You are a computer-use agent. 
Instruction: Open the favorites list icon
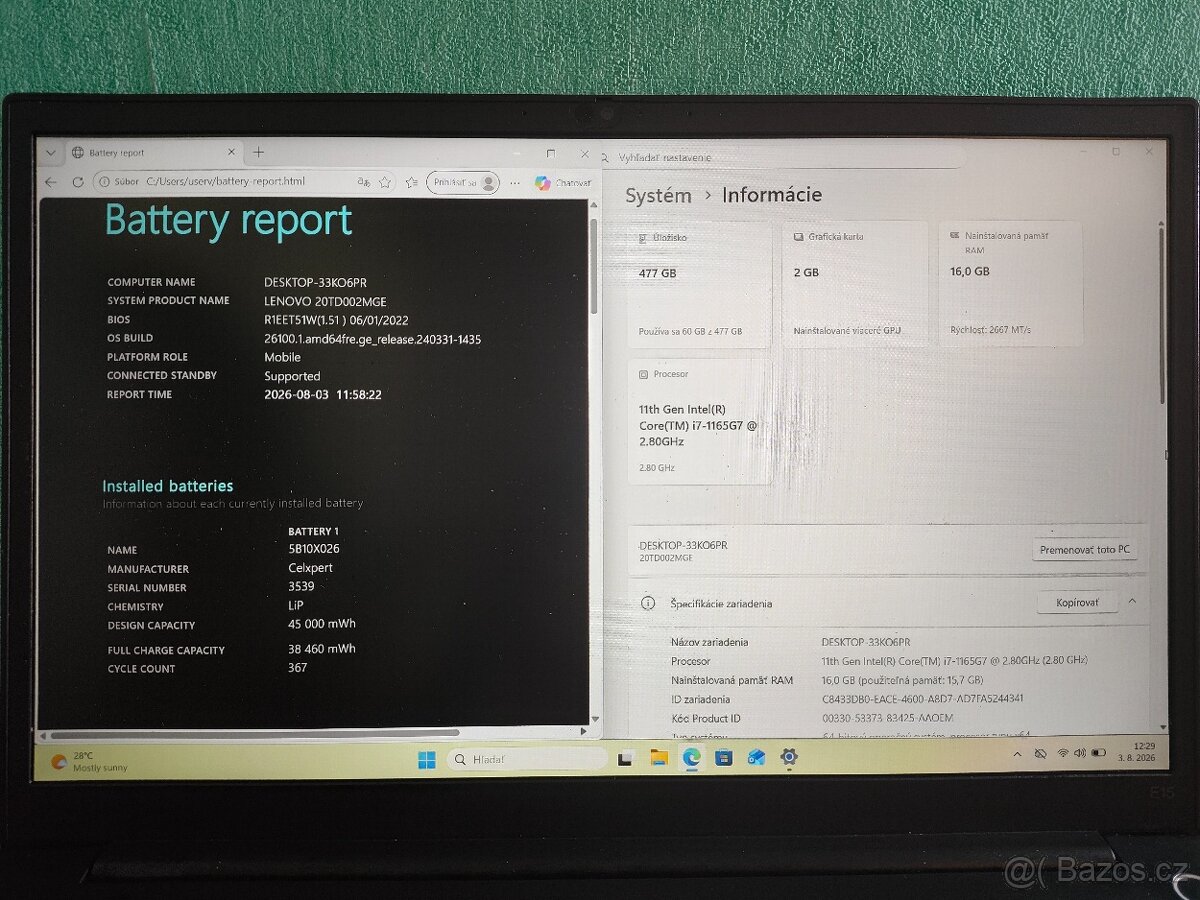(411, 182)
